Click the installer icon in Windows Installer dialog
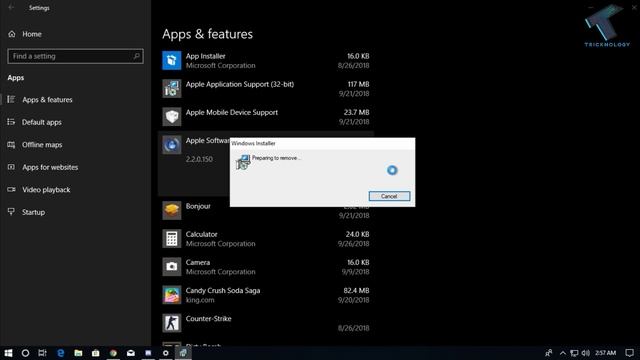Image resolution: width=640 pixels, height=360 pixels. click(x=243, y=162)
